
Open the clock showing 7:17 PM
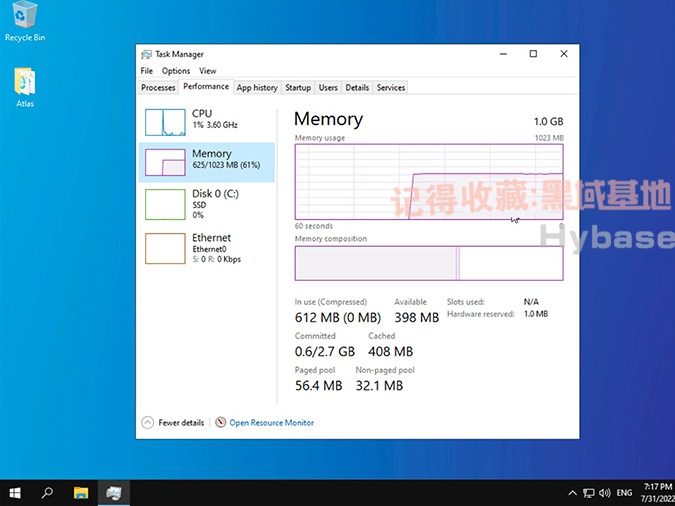click(657, 493)
